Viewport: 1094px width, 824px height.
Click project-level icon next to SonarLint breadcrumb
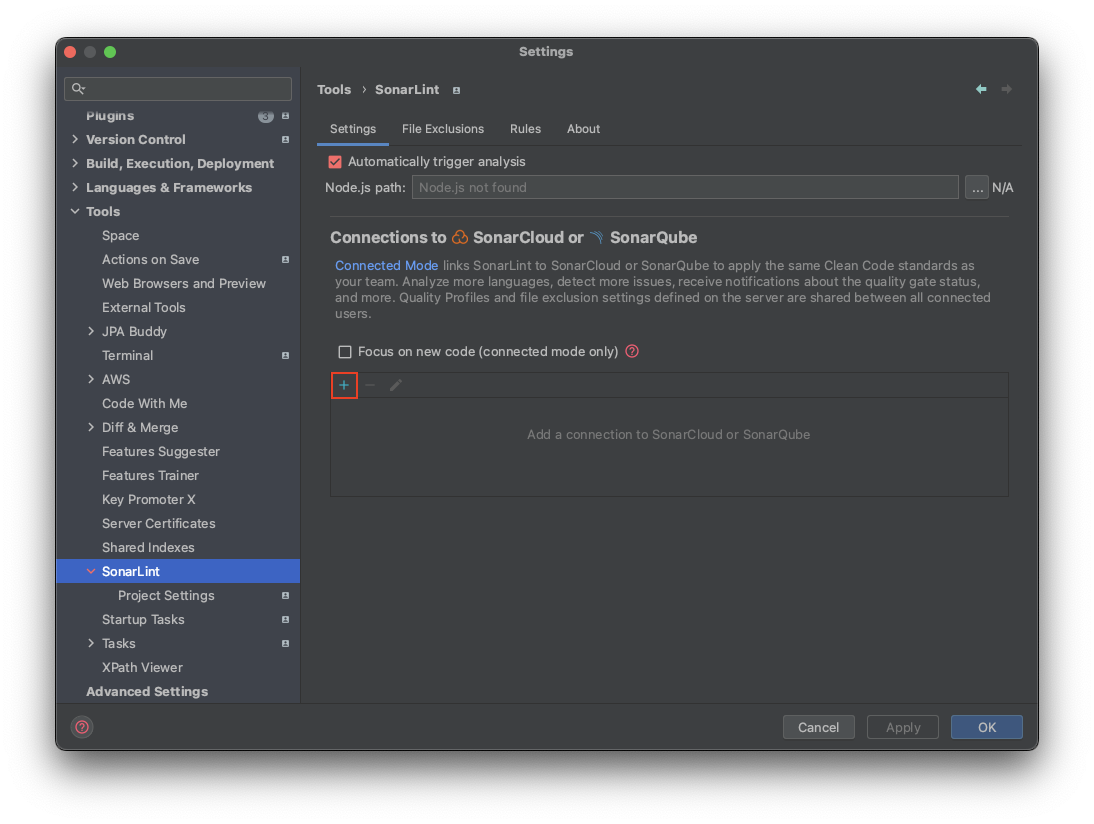tap(456, 90)
